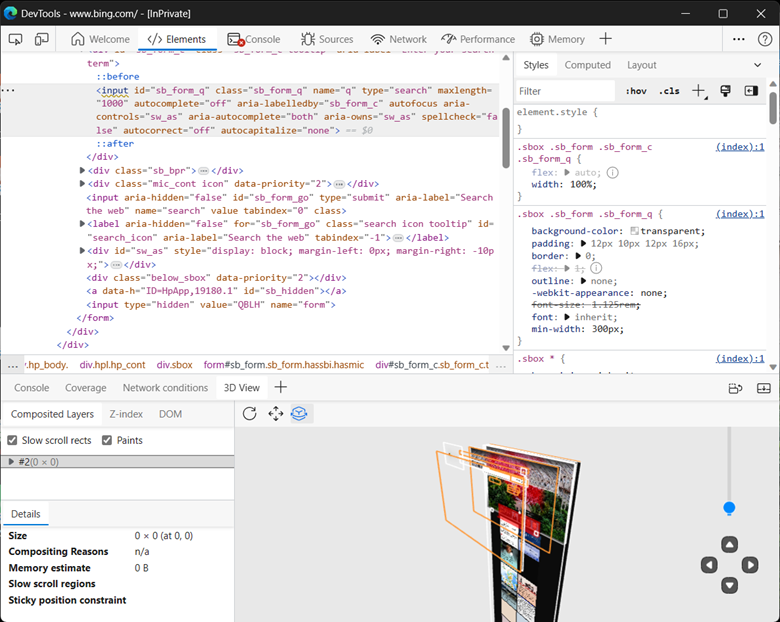Expand the border shorthand triangle
Screen dimensions: 780x622
(x=578, y=256)
